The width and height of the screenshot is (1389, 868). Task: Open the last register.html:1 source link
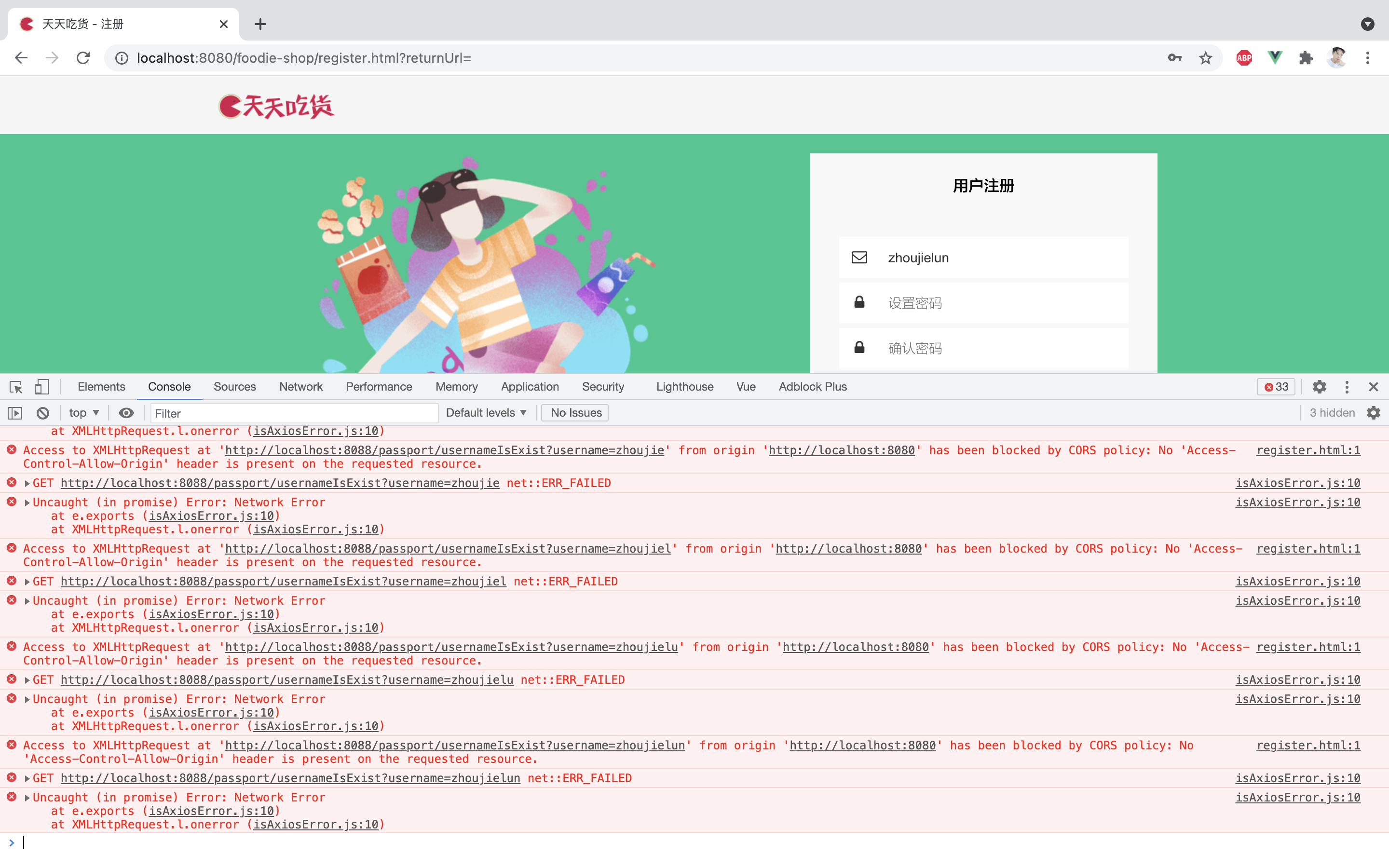coord(1307,745)
